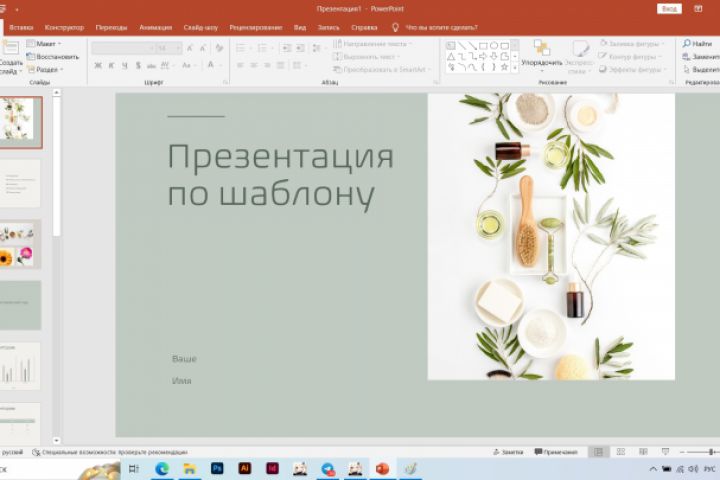This screenshot has height=480, width=720.
Task: Select the right arrow shape in gallery
Action: 483,56
